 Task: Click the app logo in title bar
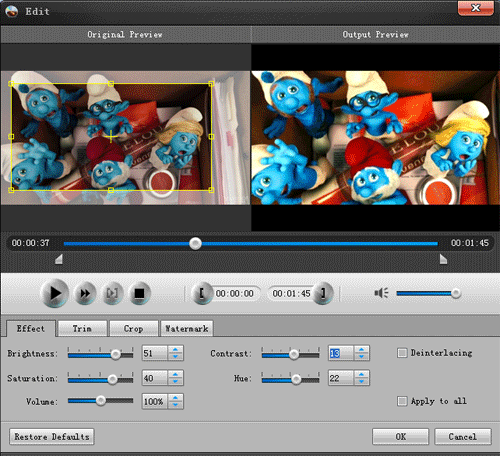point(12,11)
